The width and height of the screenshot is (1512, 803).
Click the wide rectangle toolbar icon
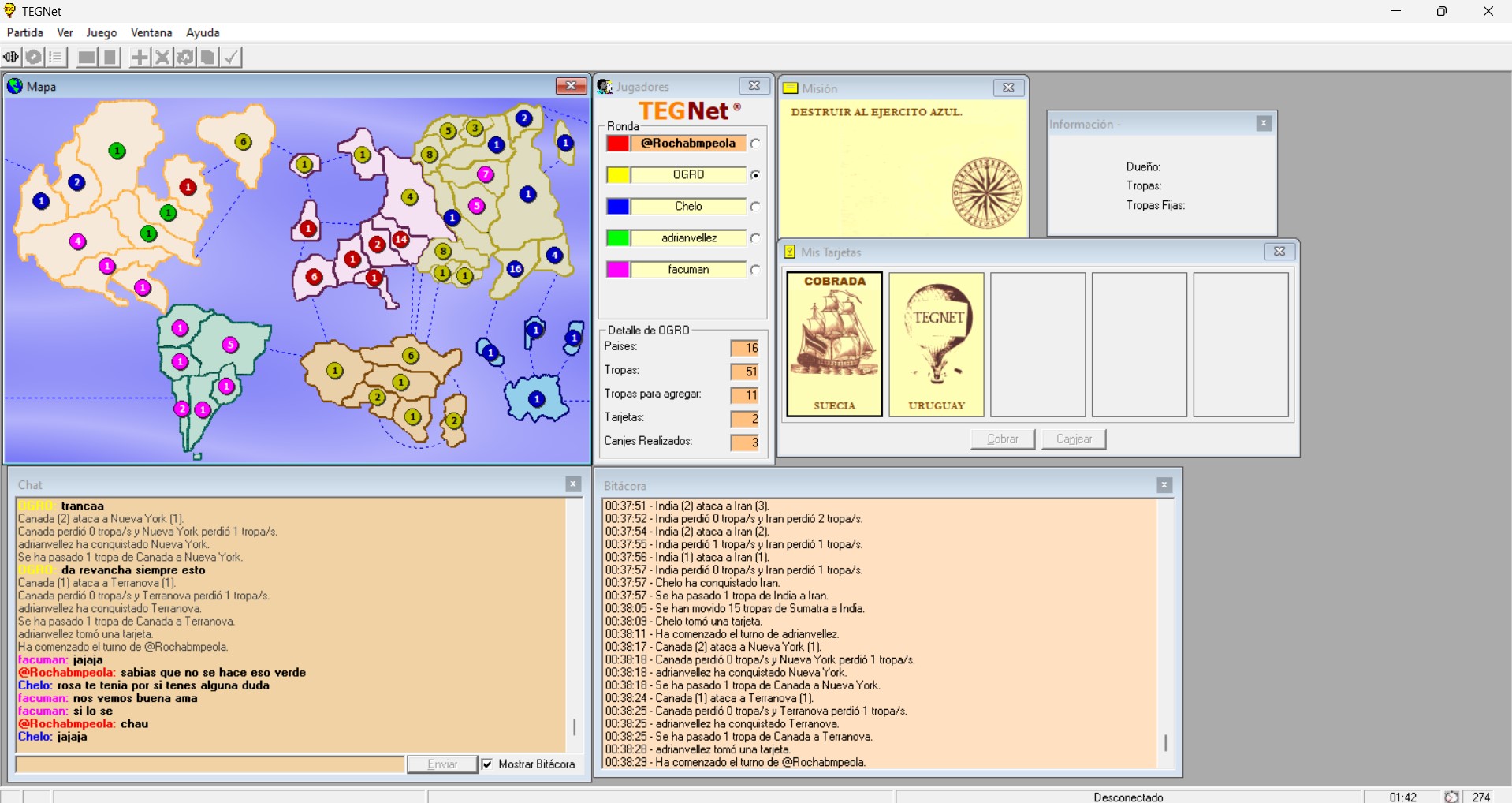[x=87, y=57]
